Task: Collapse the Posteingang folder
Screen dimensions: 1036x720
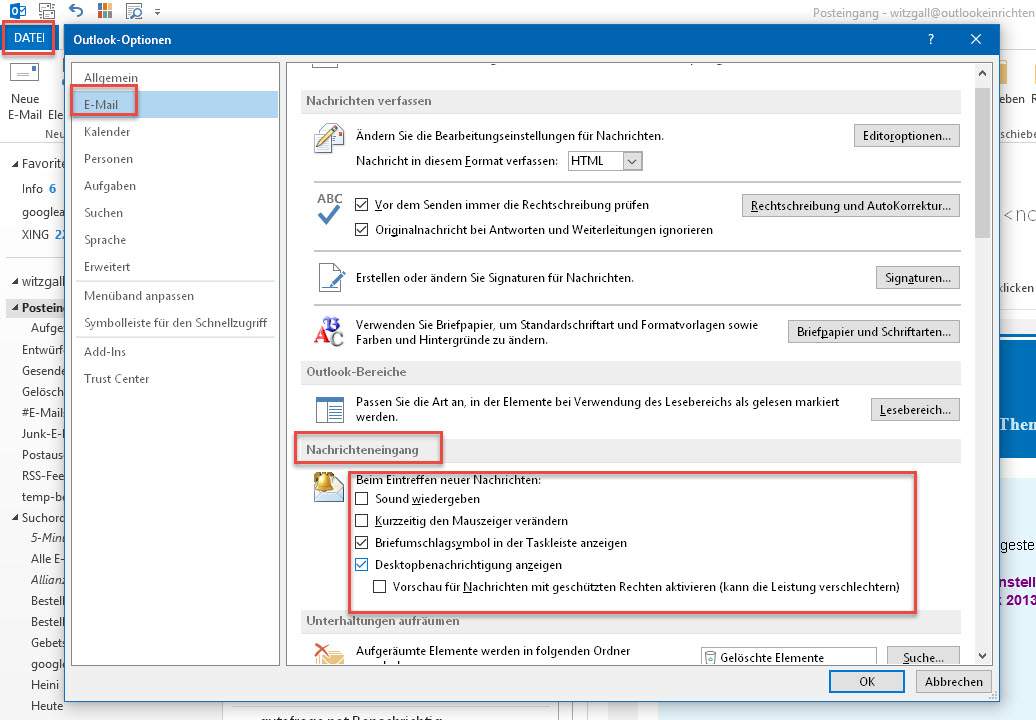Action: pos(15,308)
